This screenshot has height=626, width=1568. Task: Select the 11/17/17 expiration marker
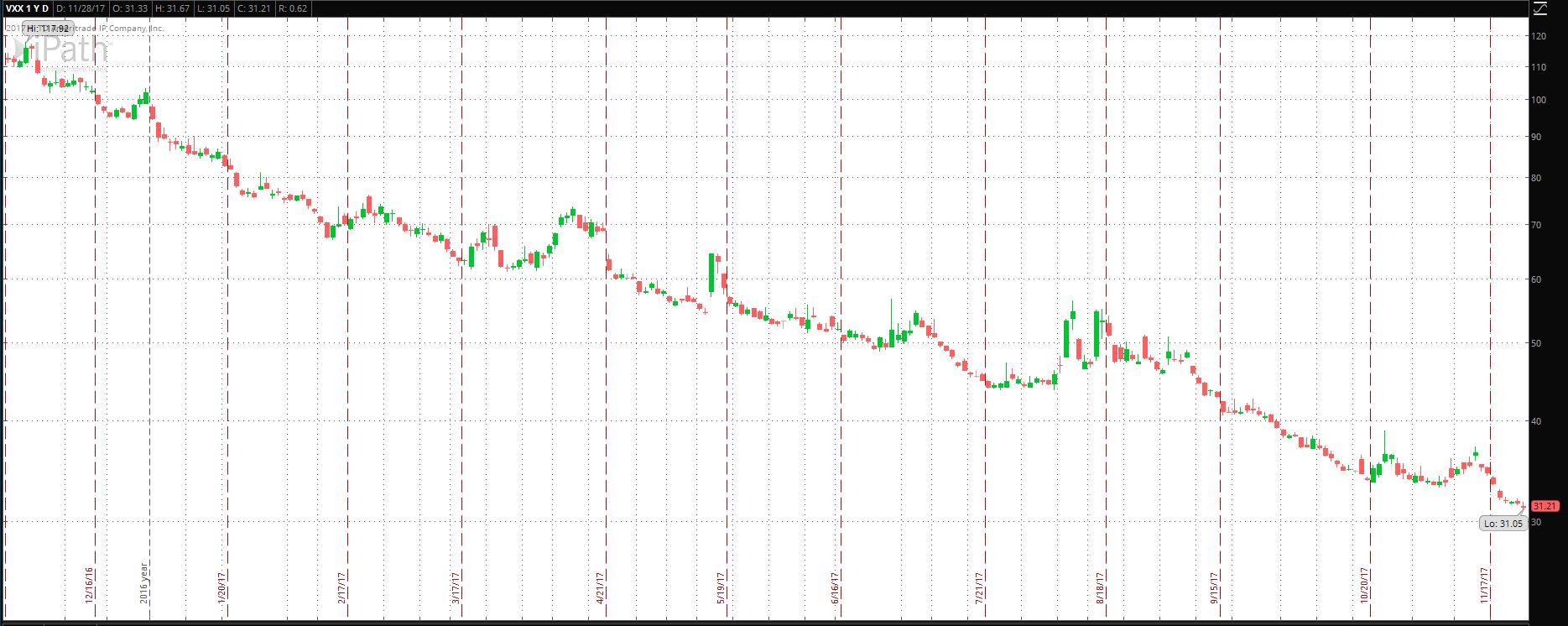pos(1484,585)
